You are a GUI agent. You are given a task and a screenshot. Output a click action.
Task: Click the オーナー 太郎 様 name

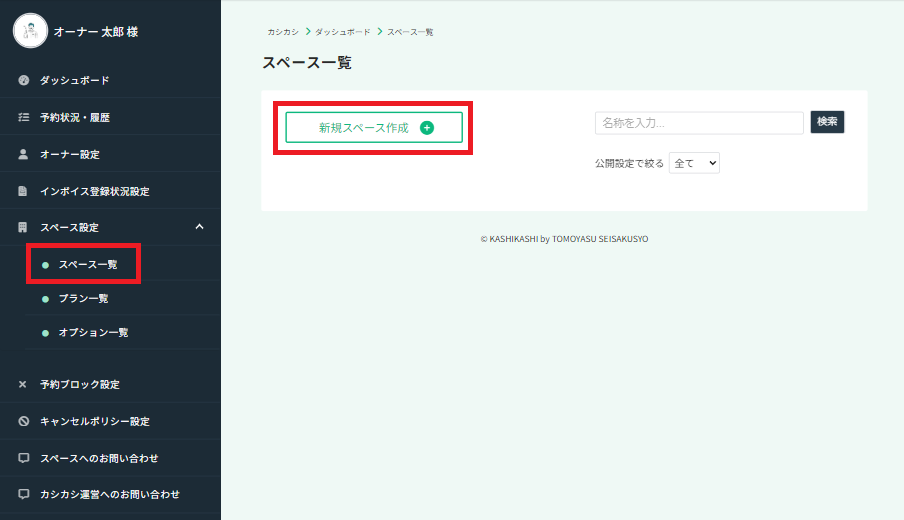tap(96, 32)
